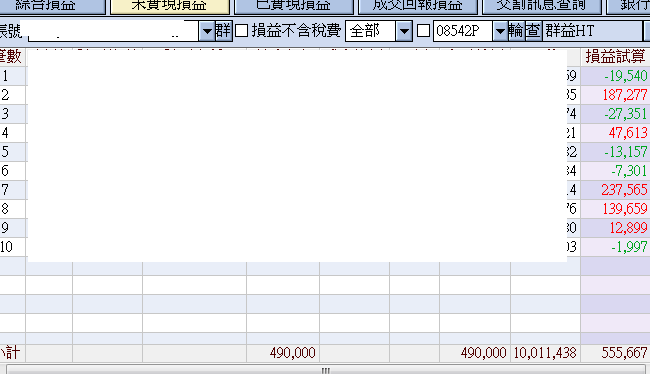Click the 損益試算 column header
650x374 pixels.
[615, 57]
